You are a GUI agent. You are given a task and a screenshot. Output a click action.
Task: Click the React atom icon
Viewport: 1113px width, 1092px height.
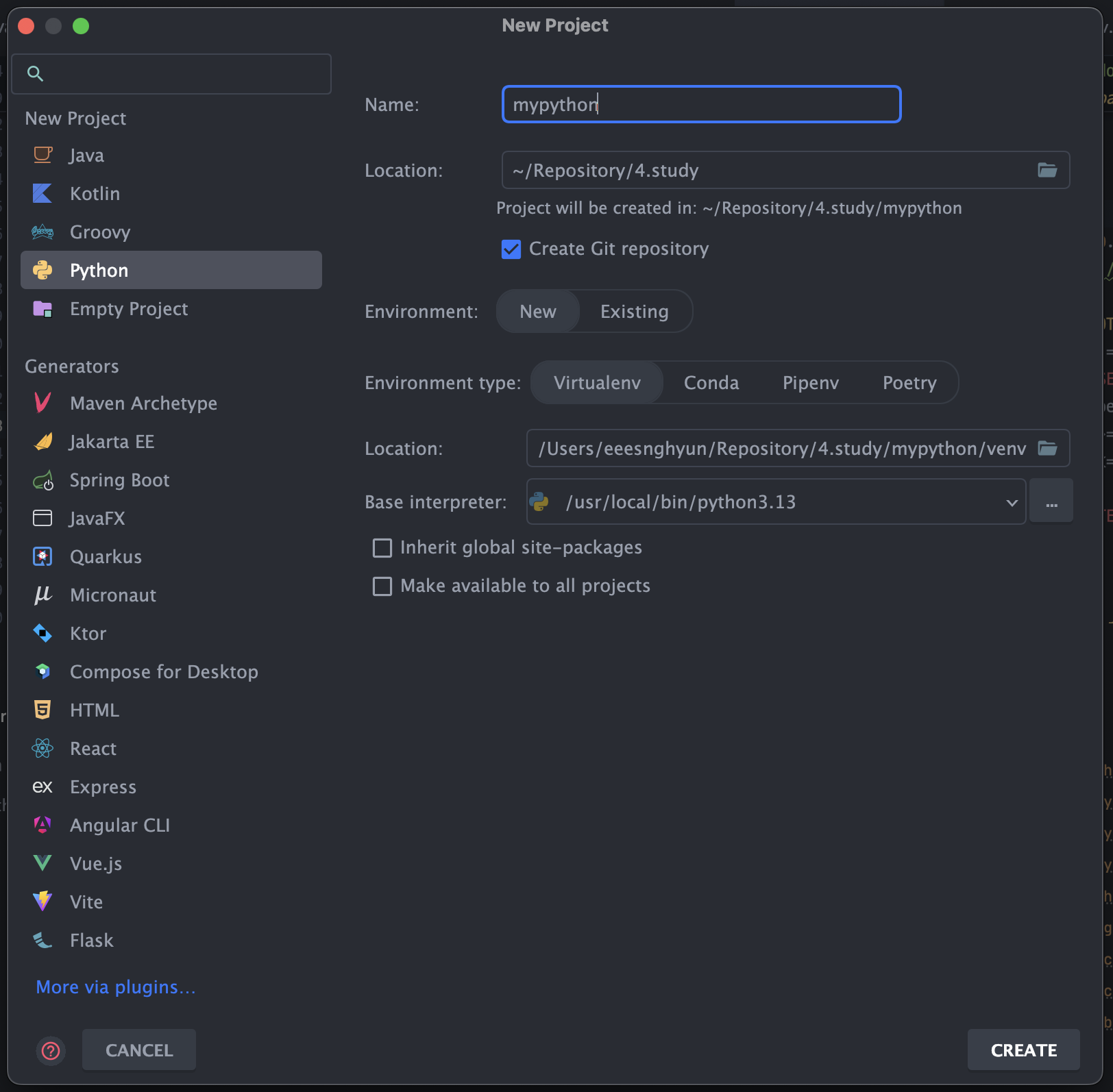42,748
